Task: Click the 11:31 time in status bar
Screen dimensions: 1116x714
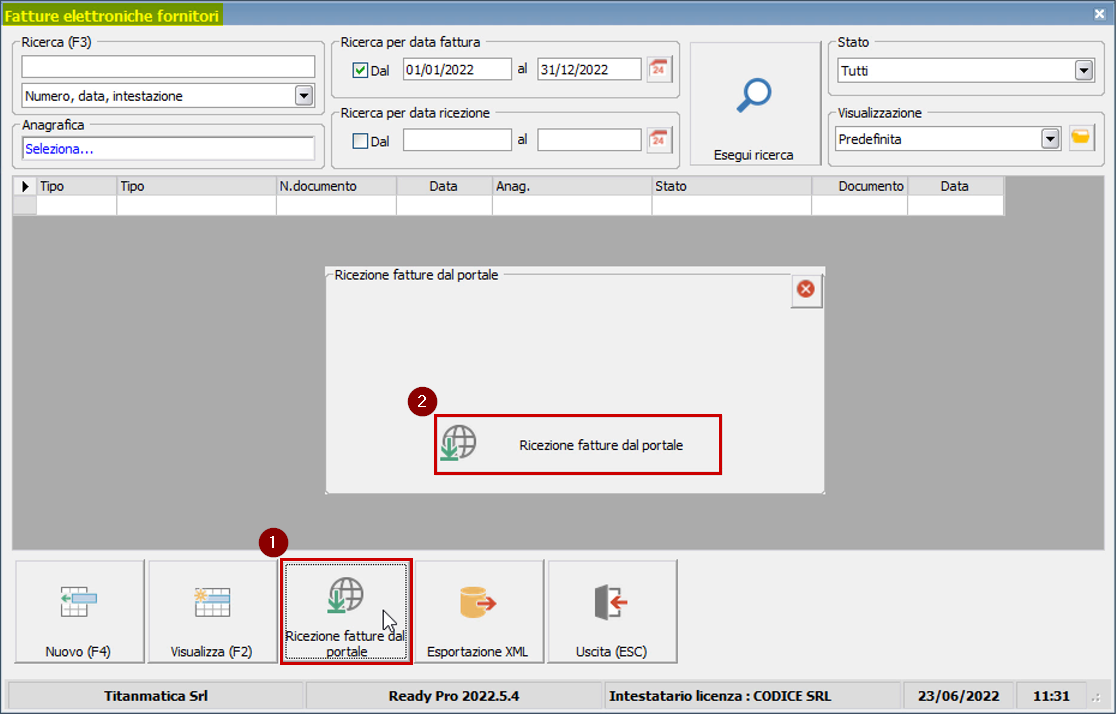Action: [1051, 696]
